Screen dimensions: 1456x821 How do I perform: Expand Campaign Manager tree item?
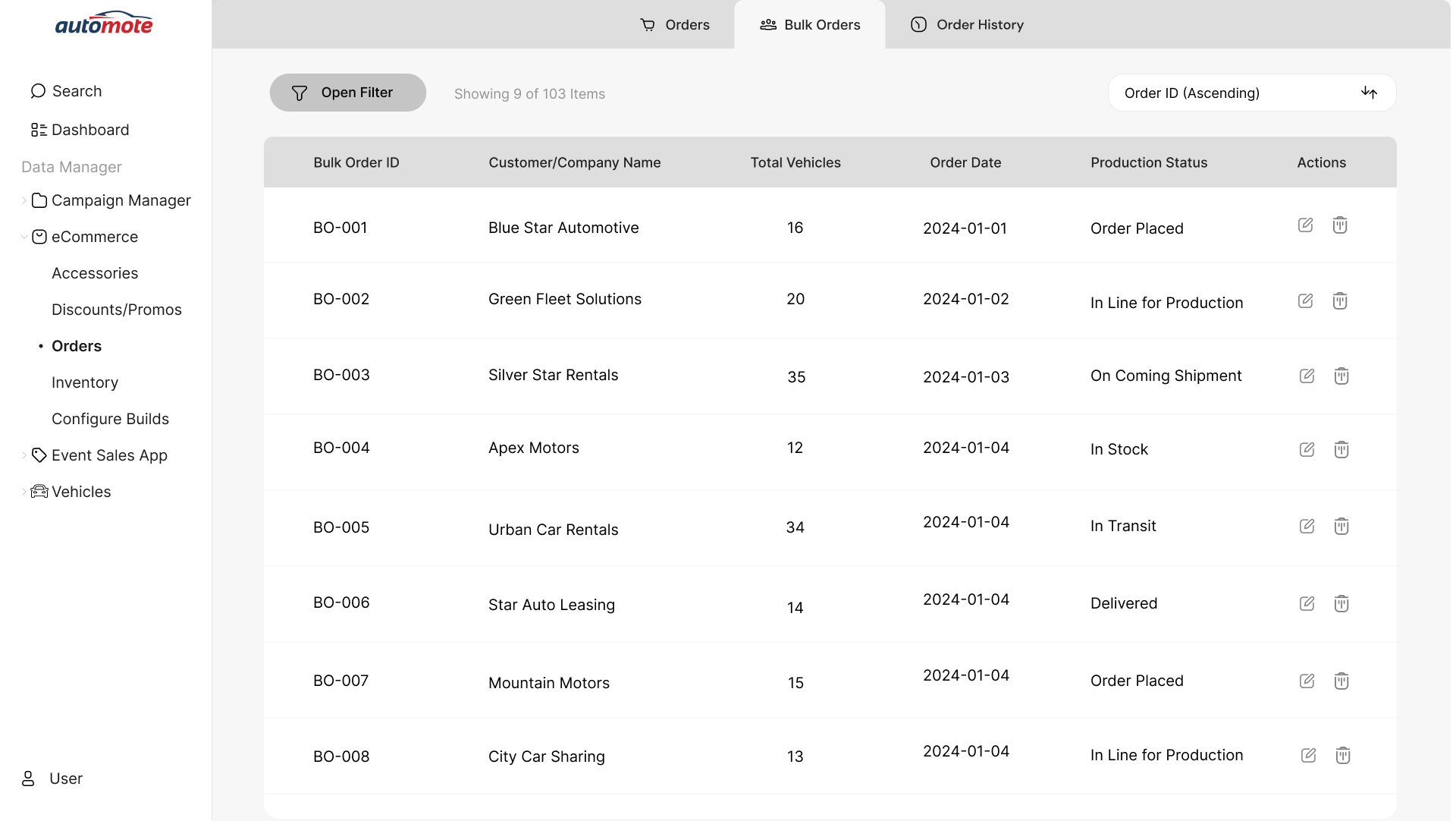coord(24,200)
